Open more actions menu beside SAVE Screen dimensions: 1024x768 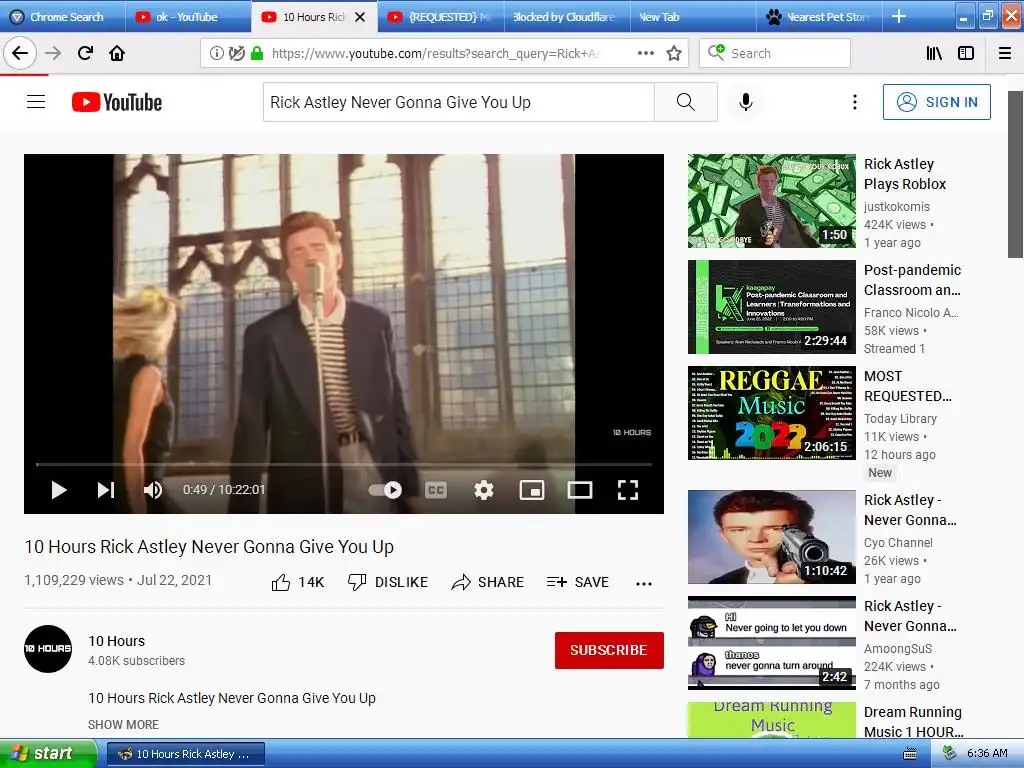coord(644,584)
